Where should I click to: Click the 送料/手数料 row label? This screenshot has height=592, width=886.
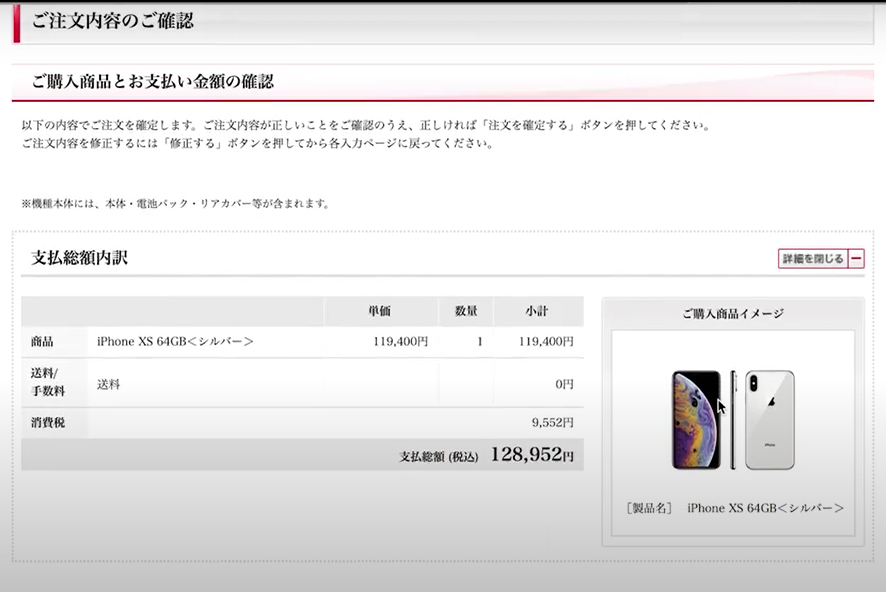coord(48,383)
